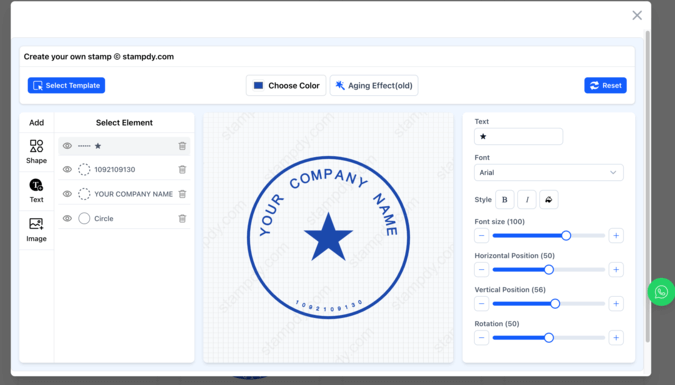Remove the Circle element using the trash icon
The height and width of the screenshot is (385, 675).
182,219
